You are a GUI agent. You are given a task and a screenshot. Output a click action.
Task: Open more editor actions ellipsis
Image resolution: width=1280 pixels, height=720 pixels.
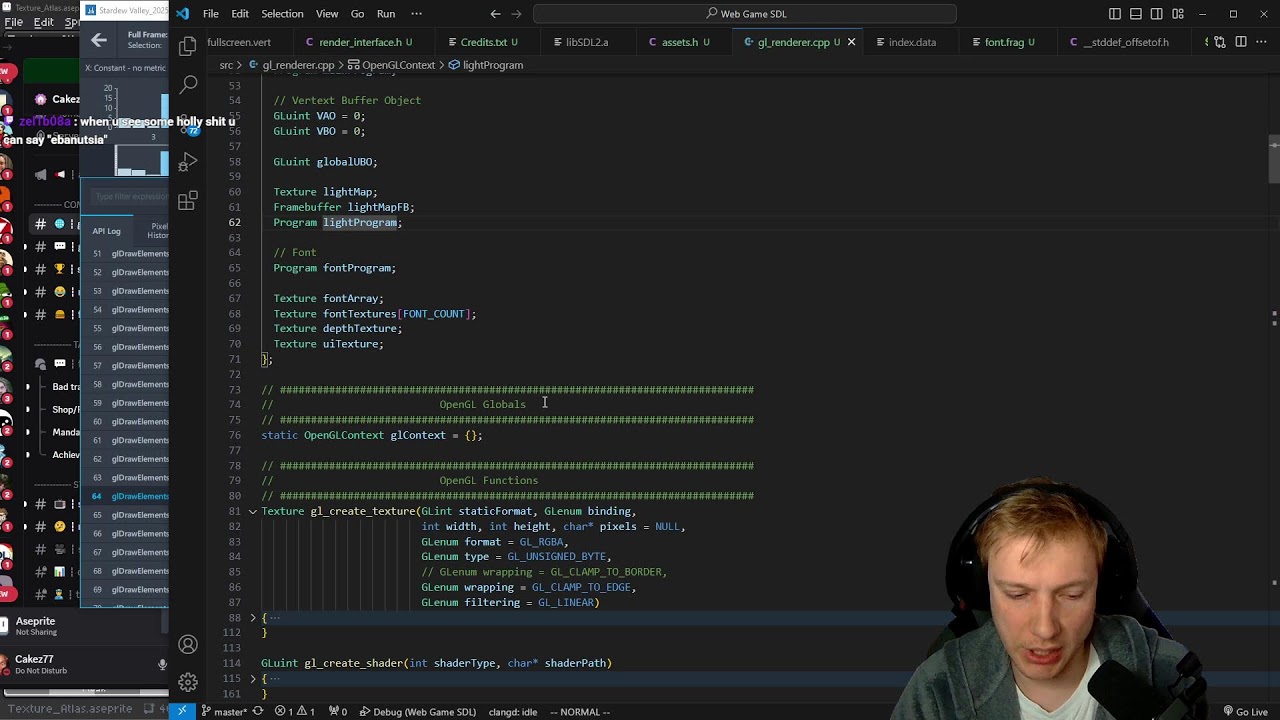click(1262, 42)
